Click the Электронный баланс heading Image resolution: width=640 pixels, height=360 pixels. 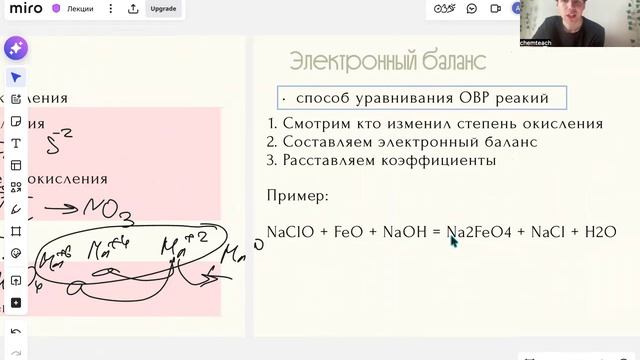pyautogui.click(x=388, y=61)
